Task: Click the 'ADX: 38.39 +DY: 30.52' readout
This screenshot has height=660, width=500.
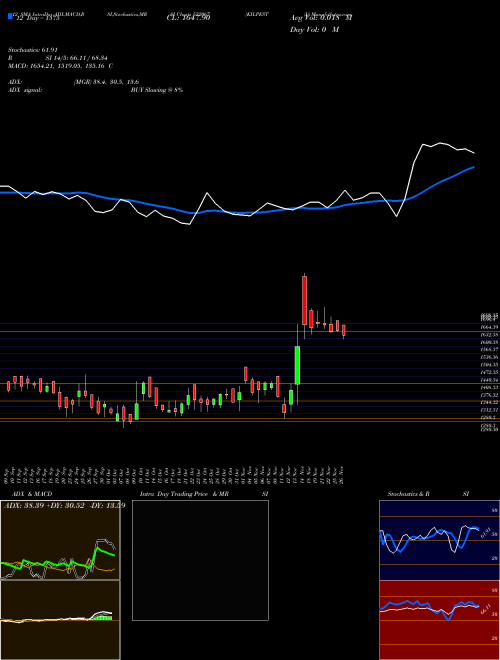Action: (x=64, y=506)
